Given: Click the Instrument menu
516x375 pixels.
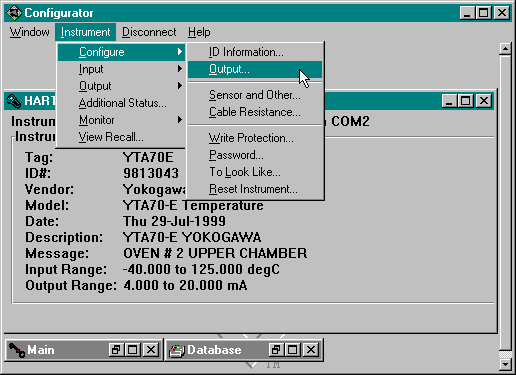Looking at the screenshot, I should point(85,32).
